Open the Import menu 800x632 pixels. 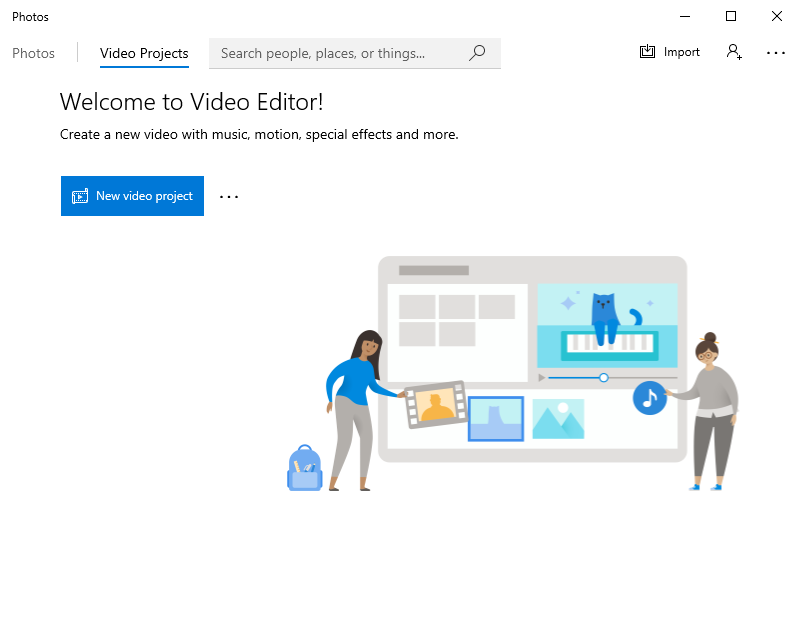(x=669, y=52)
